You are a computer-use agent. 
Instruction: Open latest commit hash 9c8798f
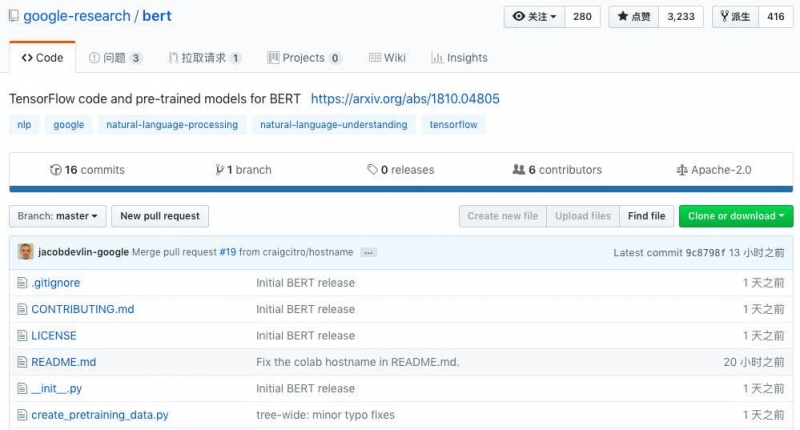point(706,252)
